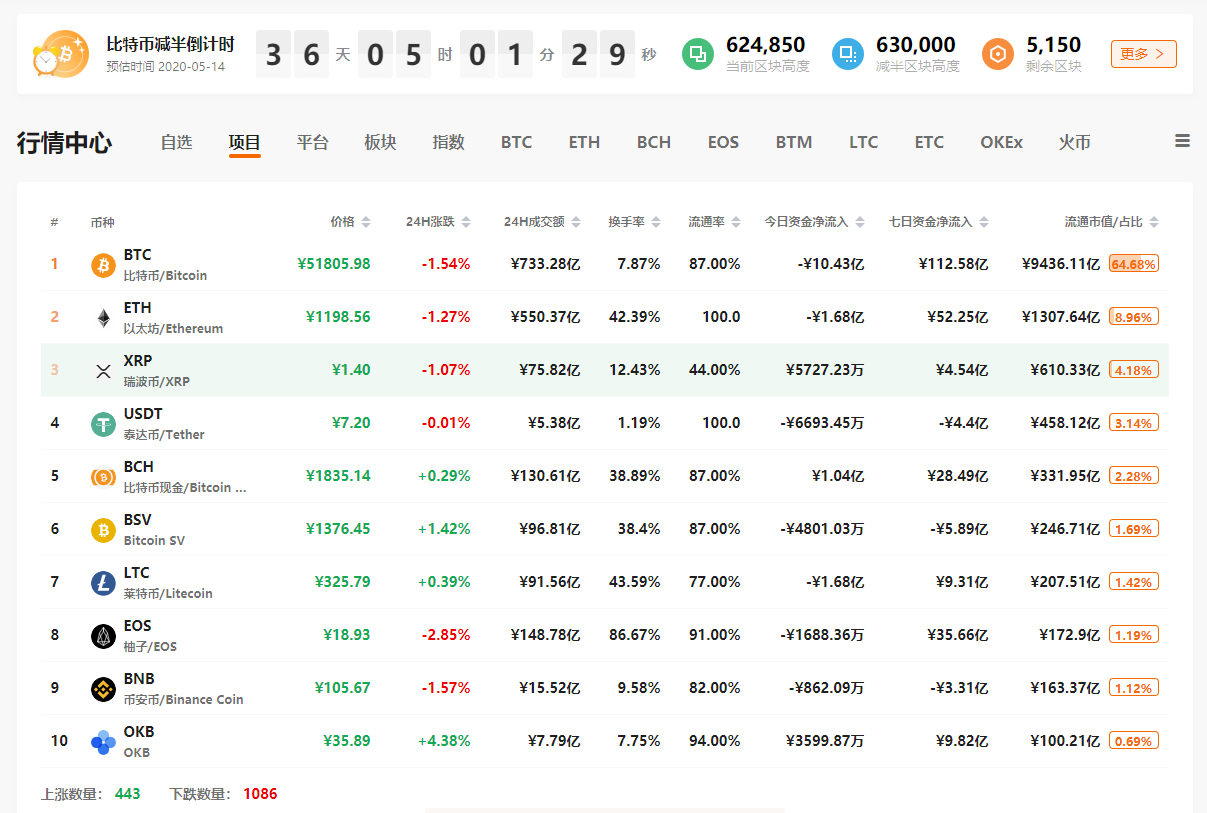Click the ETH Ethereum logo icon
Viewport: 1207px width, 813px height.
(x=103, y=318)
